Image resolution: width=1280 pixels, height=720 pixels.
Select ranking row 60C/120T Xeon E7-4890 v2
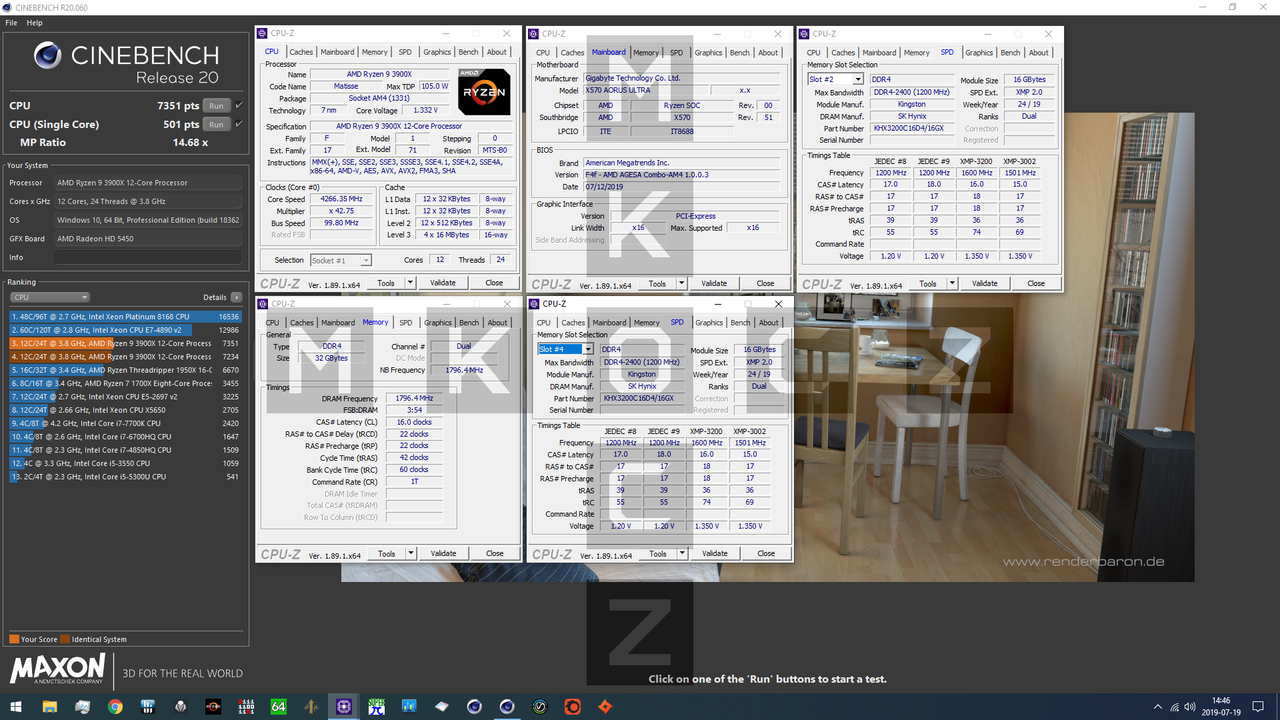(x=125, y=330)
